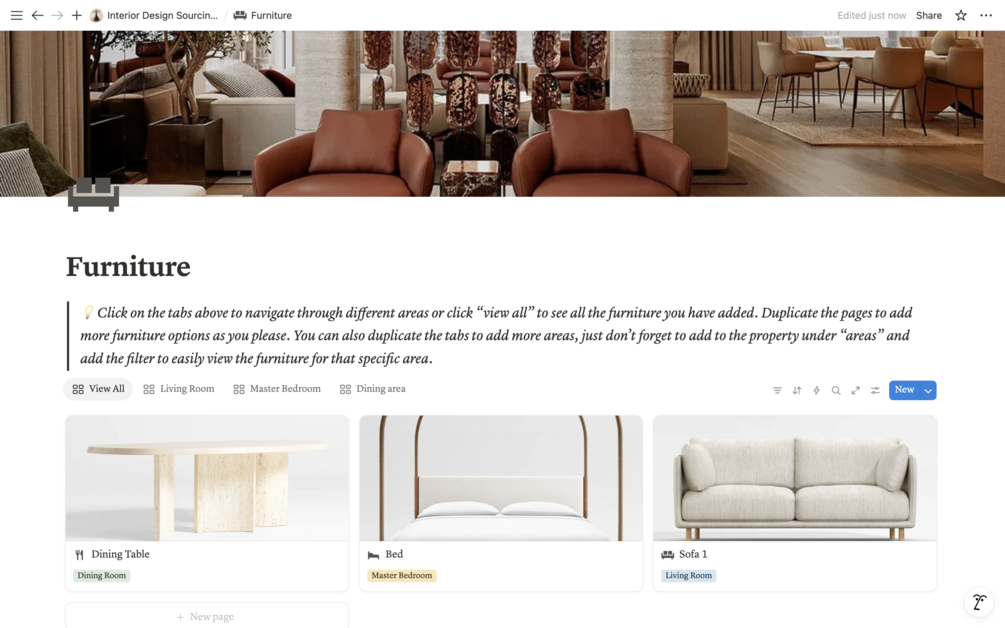Open the Sofa 1 gallery card
Screen dimensions: 1005x628
(x=795, y=503)
